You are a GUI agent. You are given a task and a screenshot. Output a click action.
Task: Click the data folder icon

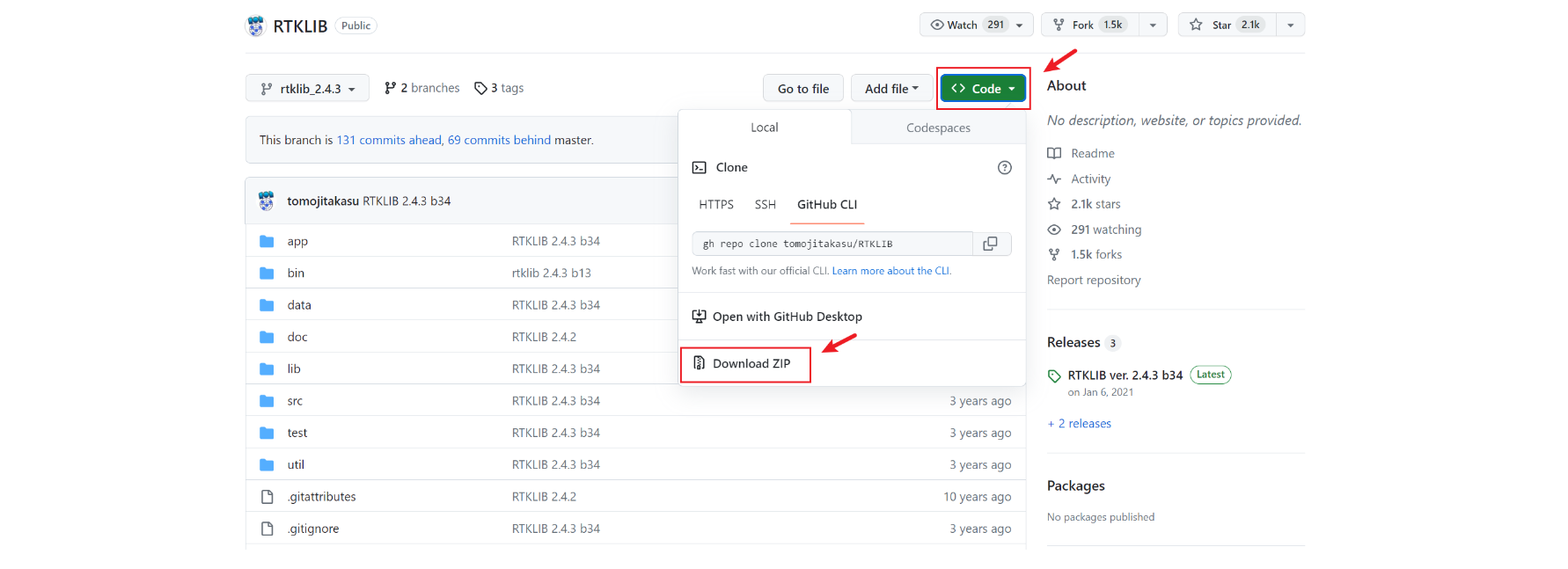click(x=267, y=305)
